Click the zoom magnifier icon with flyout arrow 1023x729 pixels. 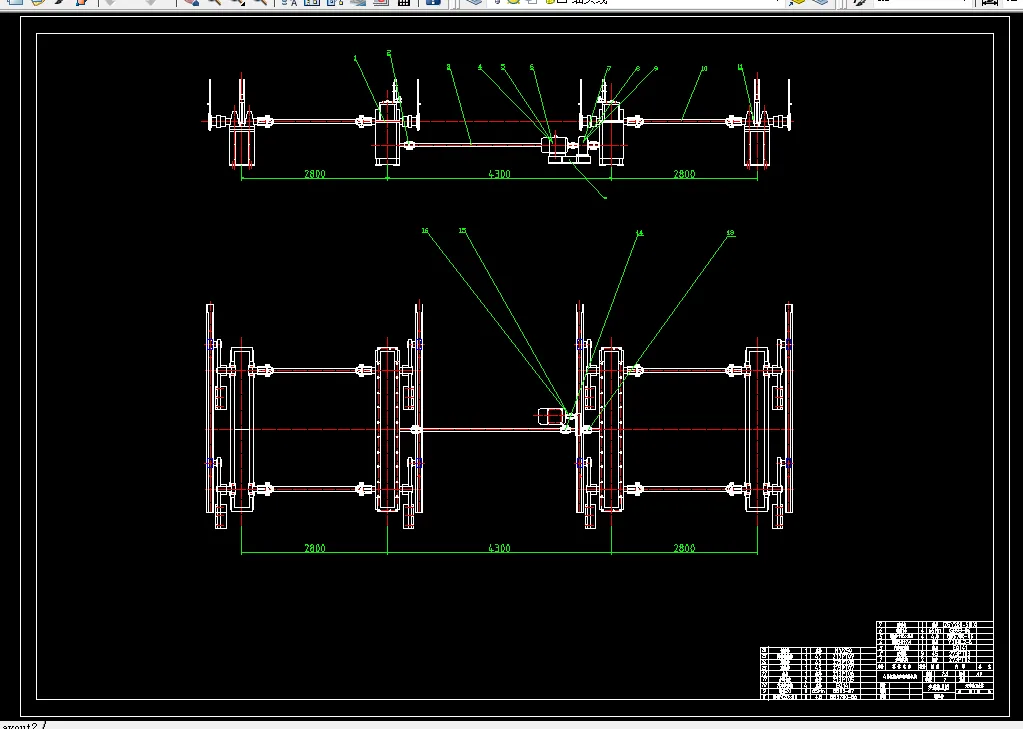point(237,2)
